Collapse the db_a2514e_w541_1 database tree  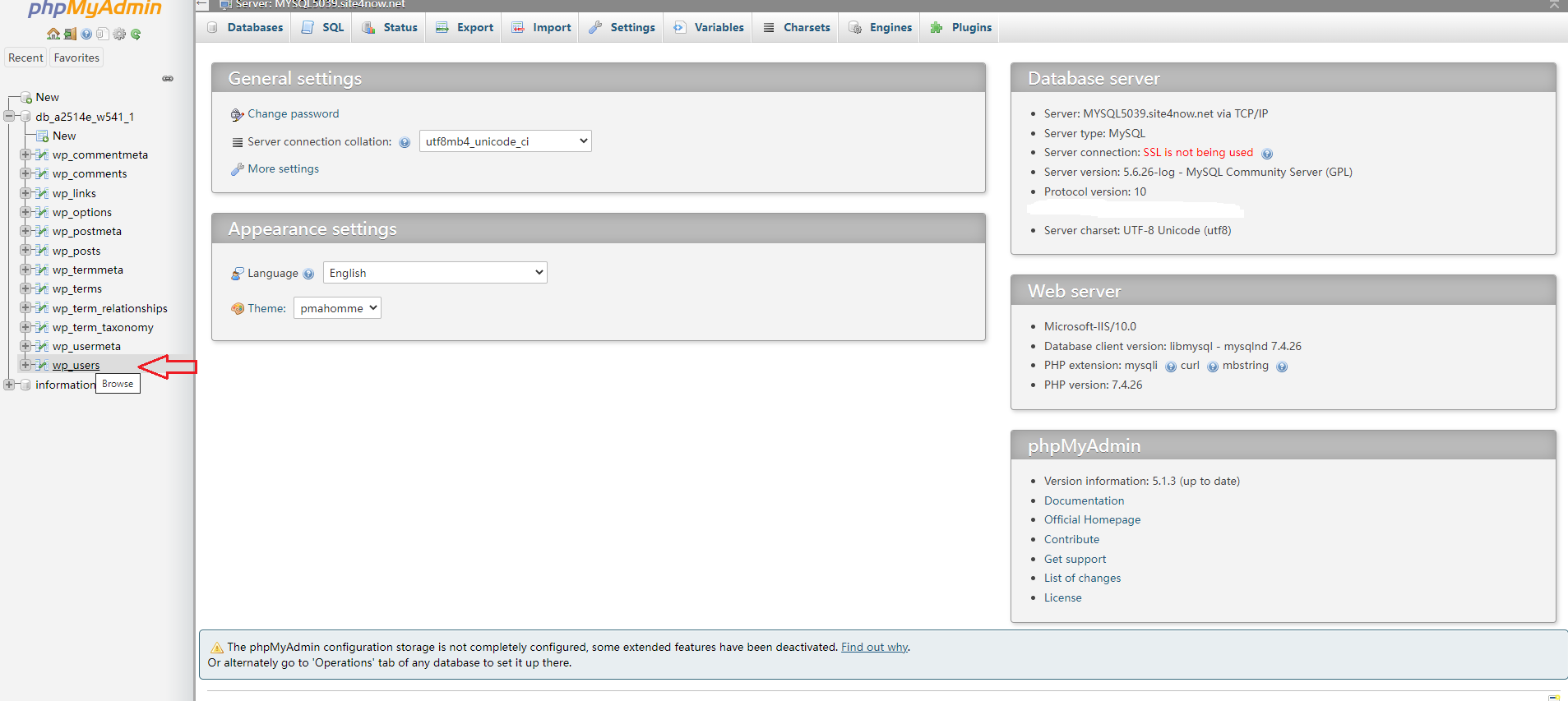click(x=9, y=117)
